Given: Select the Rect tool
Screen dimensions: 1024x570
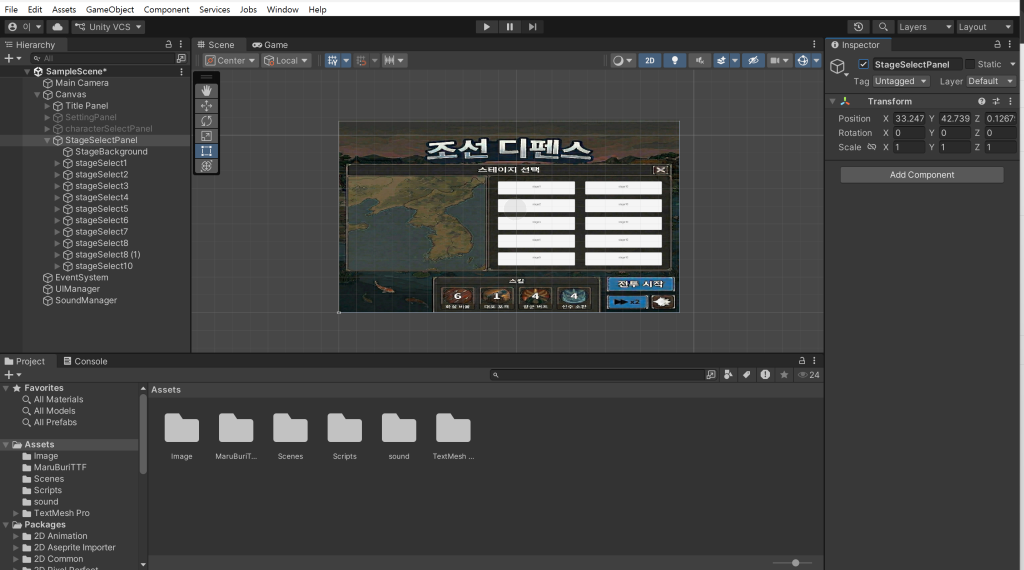Looking at the screenshot, I should [206, 151].
